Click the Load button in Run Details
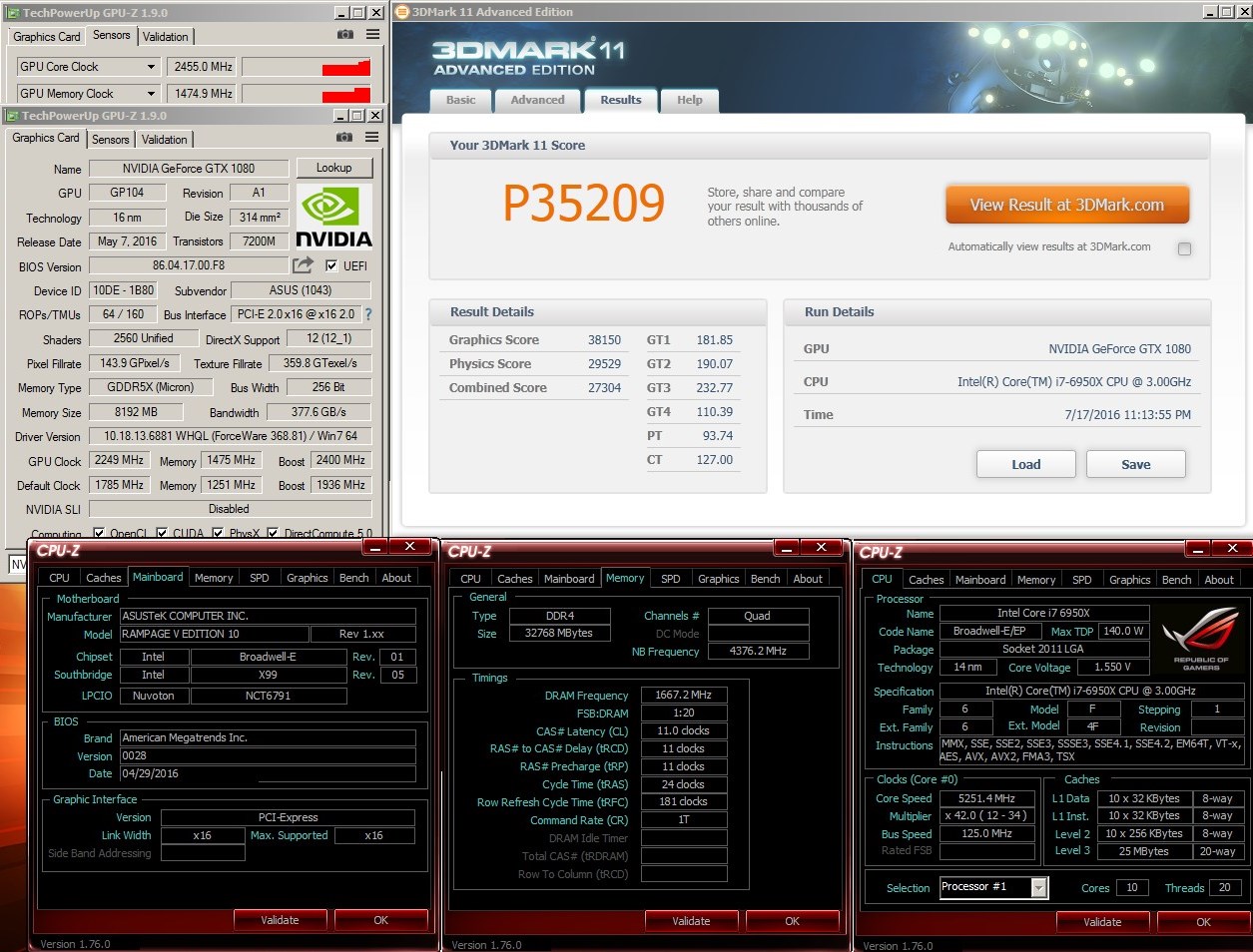 (x=1026, y=464)
